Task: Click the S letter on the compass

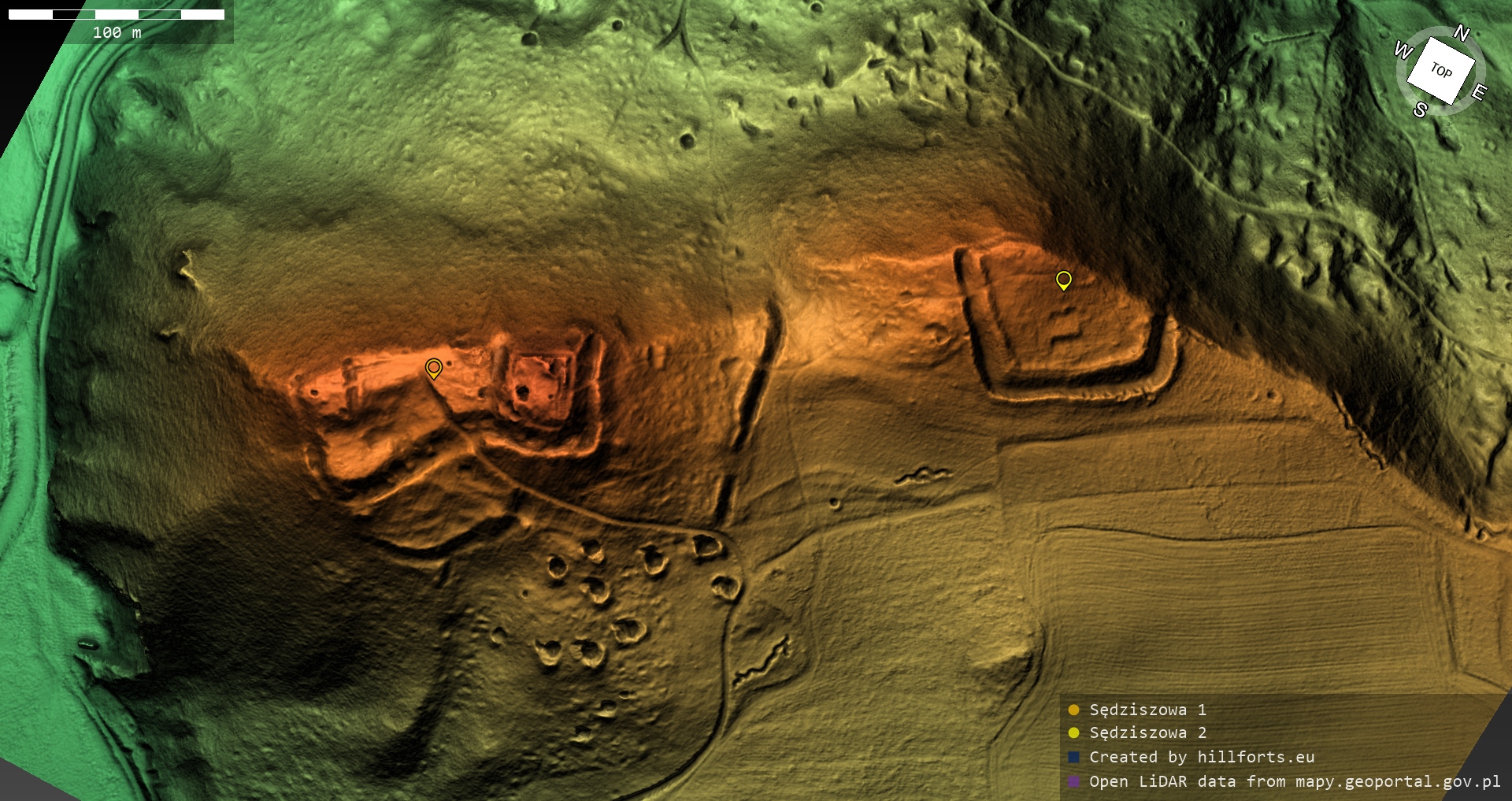Action: 1420,109
